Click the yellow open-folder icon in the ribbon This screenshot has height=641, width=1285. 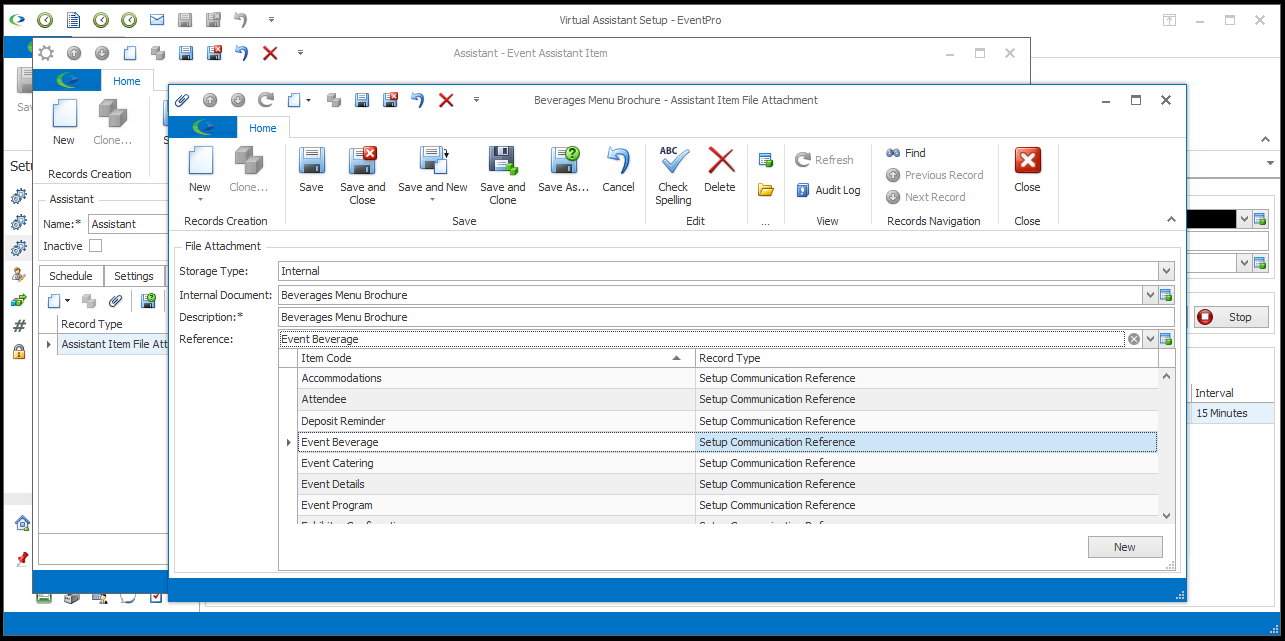pos(766,190)
